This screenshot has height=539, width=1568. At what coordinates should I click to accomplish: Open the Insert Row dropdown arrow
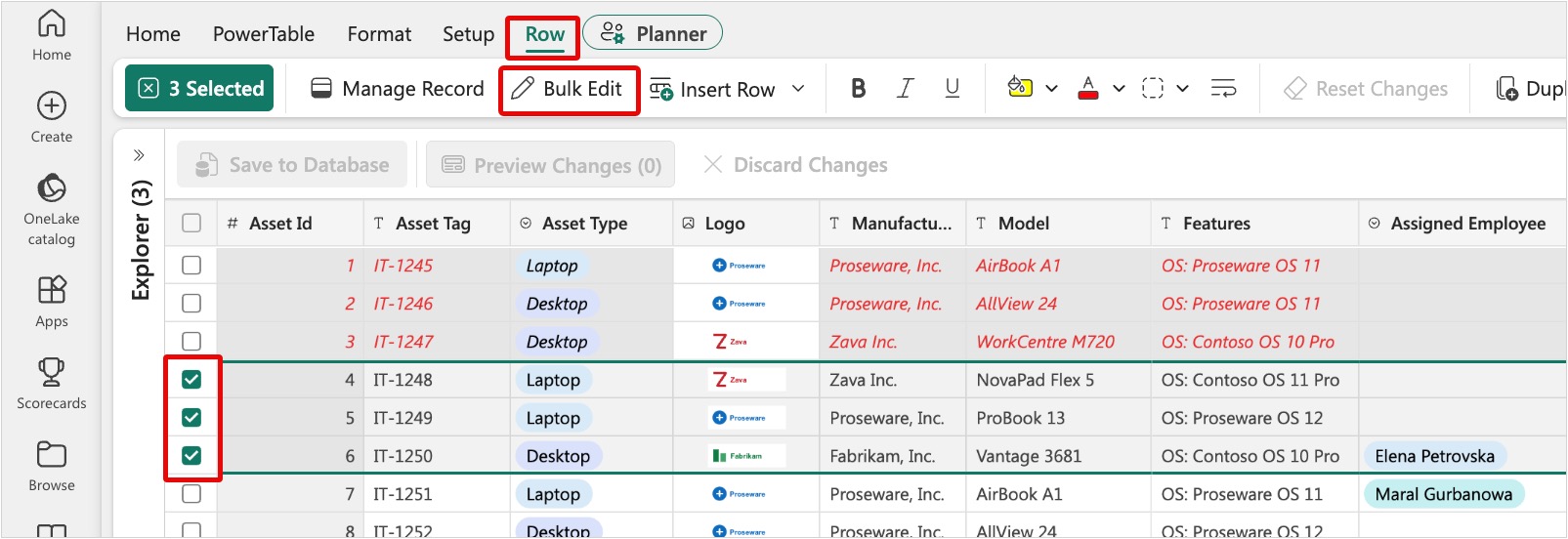[798, 89]
